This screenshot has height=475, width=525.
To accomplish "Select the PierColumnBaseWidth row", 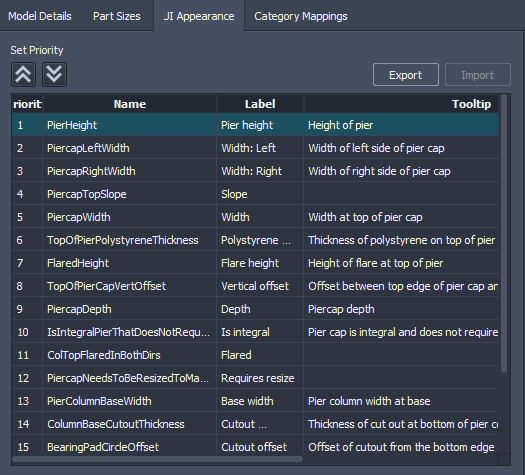I will point(255,401).
